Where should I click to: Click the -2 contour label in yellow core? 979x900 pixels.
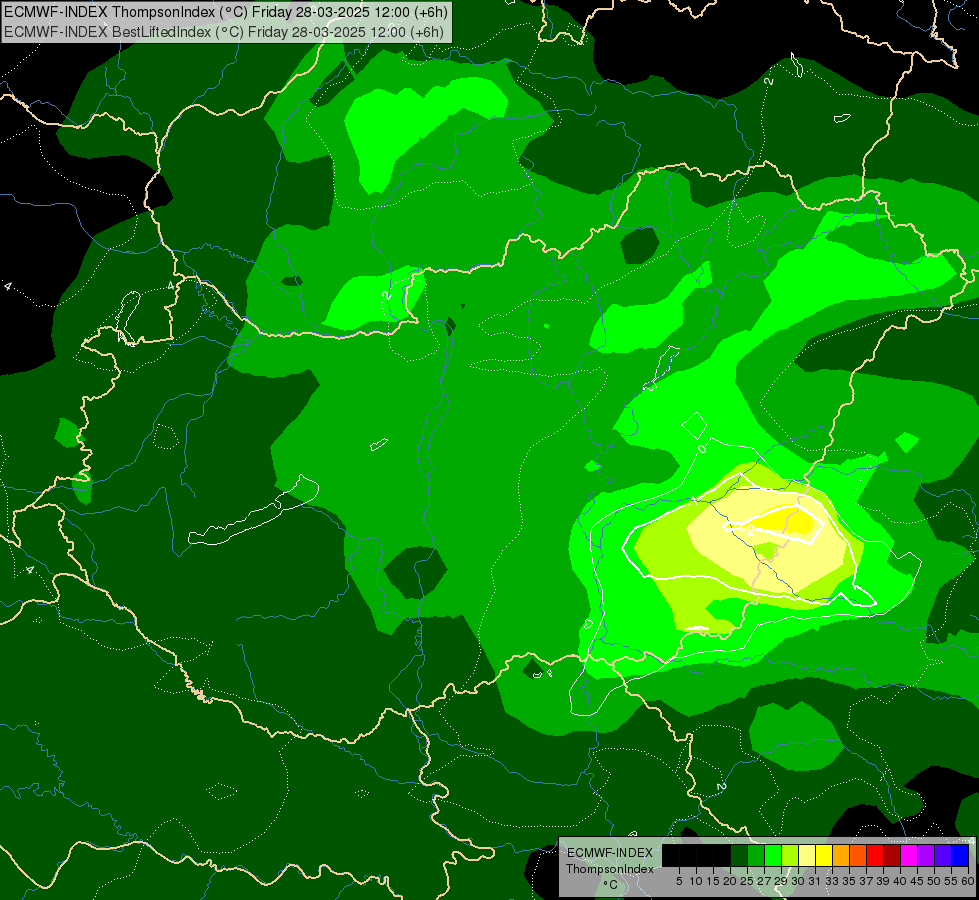(x=747, y=530)
